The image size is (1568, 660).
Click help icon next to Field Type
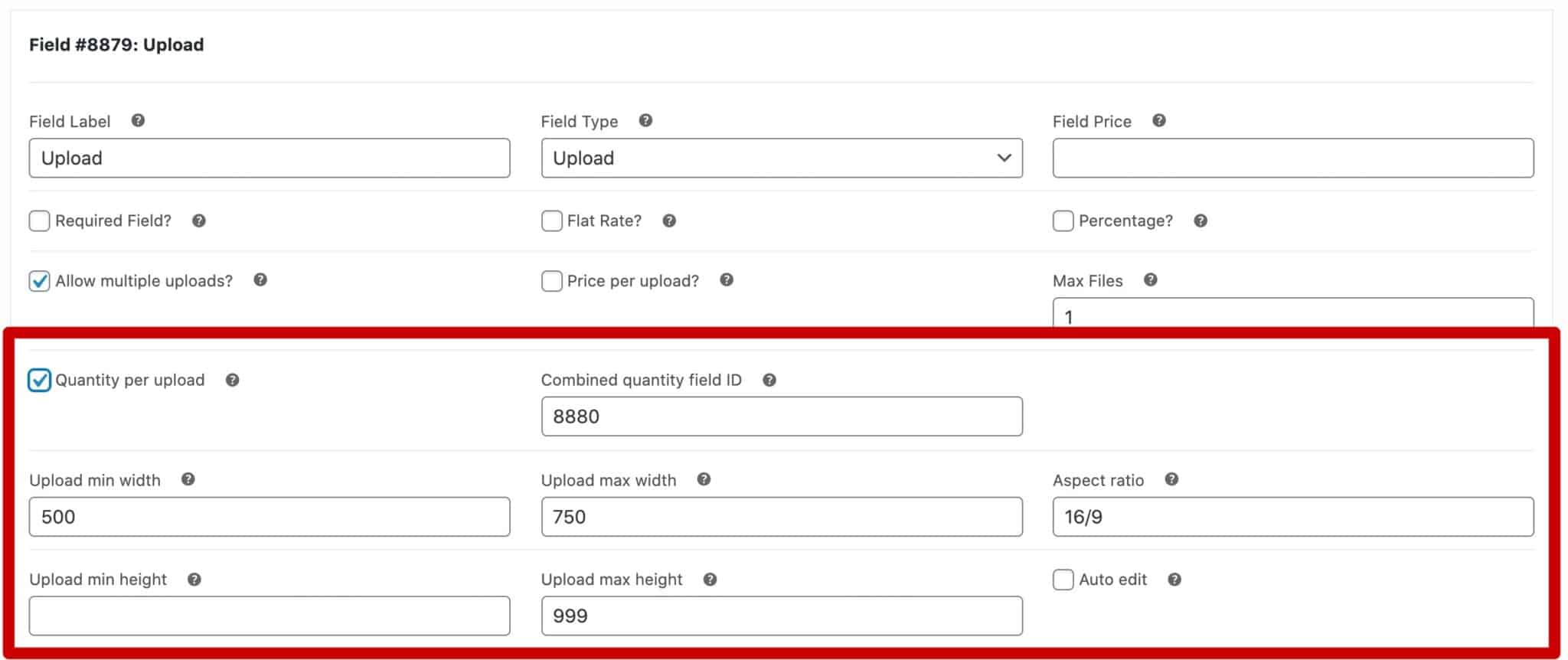tap(645, 120)
